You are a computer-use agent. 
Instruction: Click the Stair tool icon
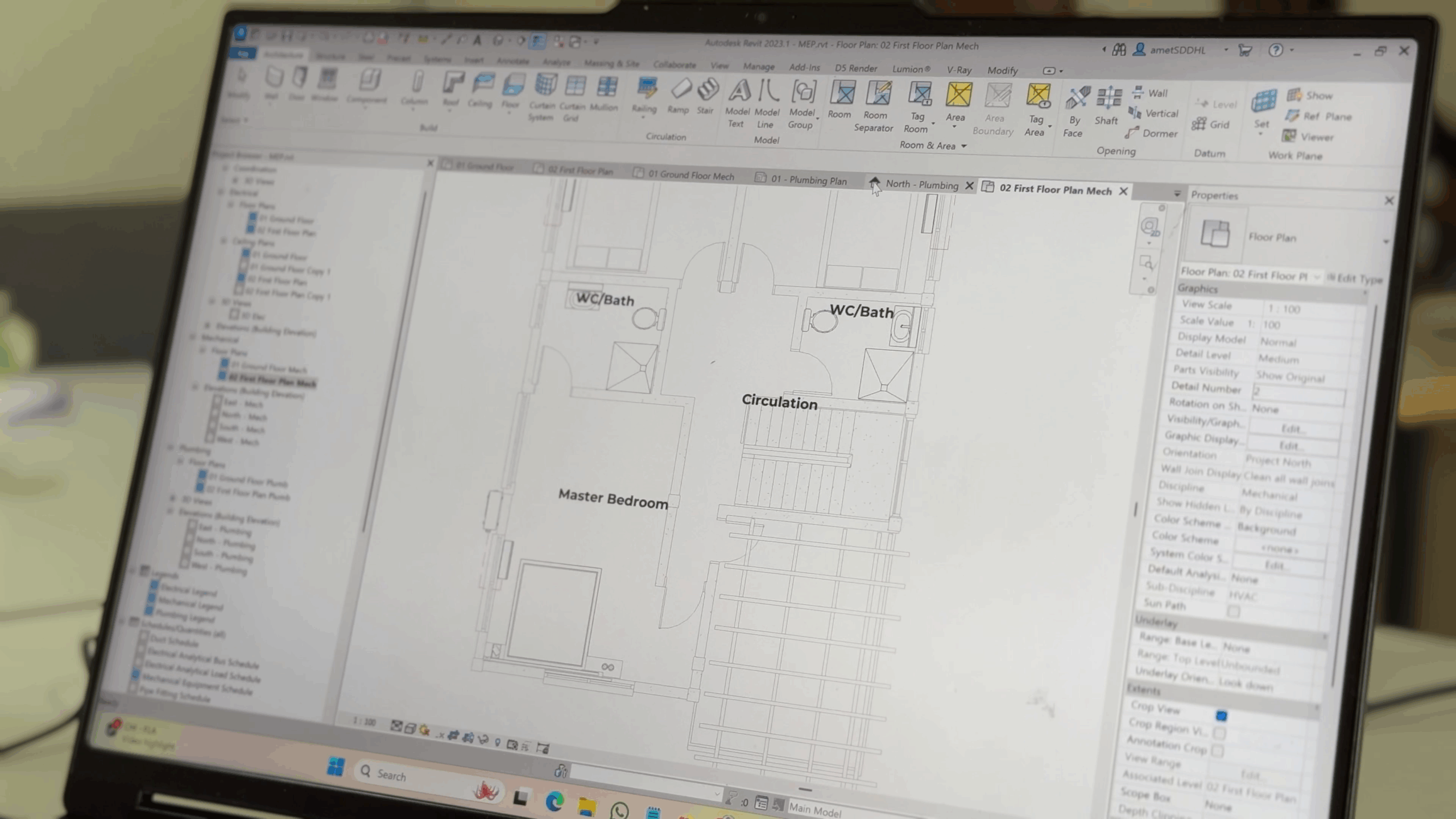point(708,90)
